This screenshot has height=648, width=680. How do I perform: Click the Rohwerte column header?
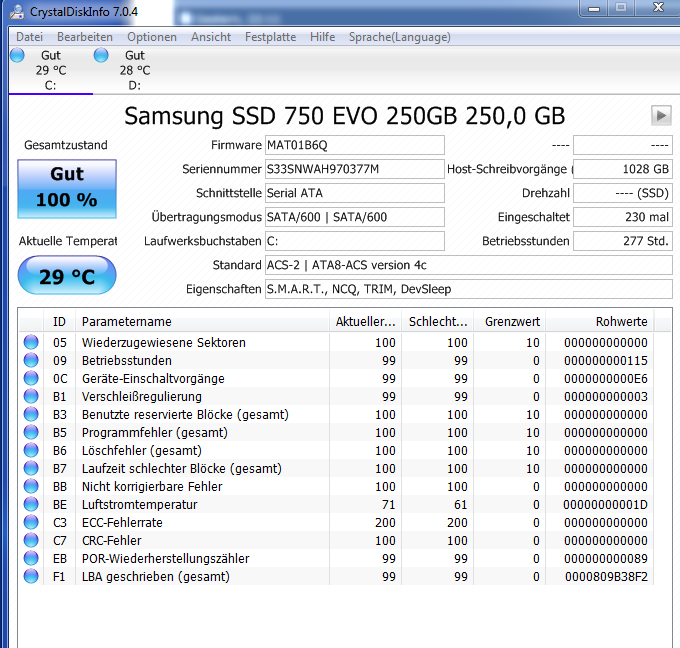pos(600,321)
